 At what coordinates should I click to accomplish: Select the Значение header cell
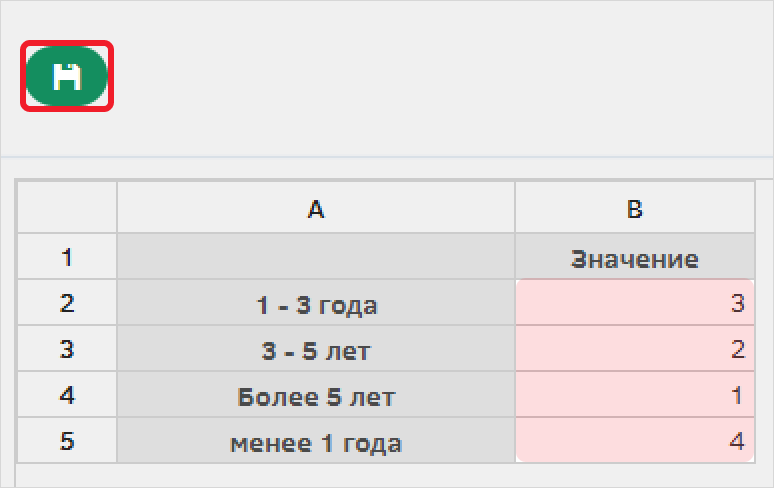(635, 256)
